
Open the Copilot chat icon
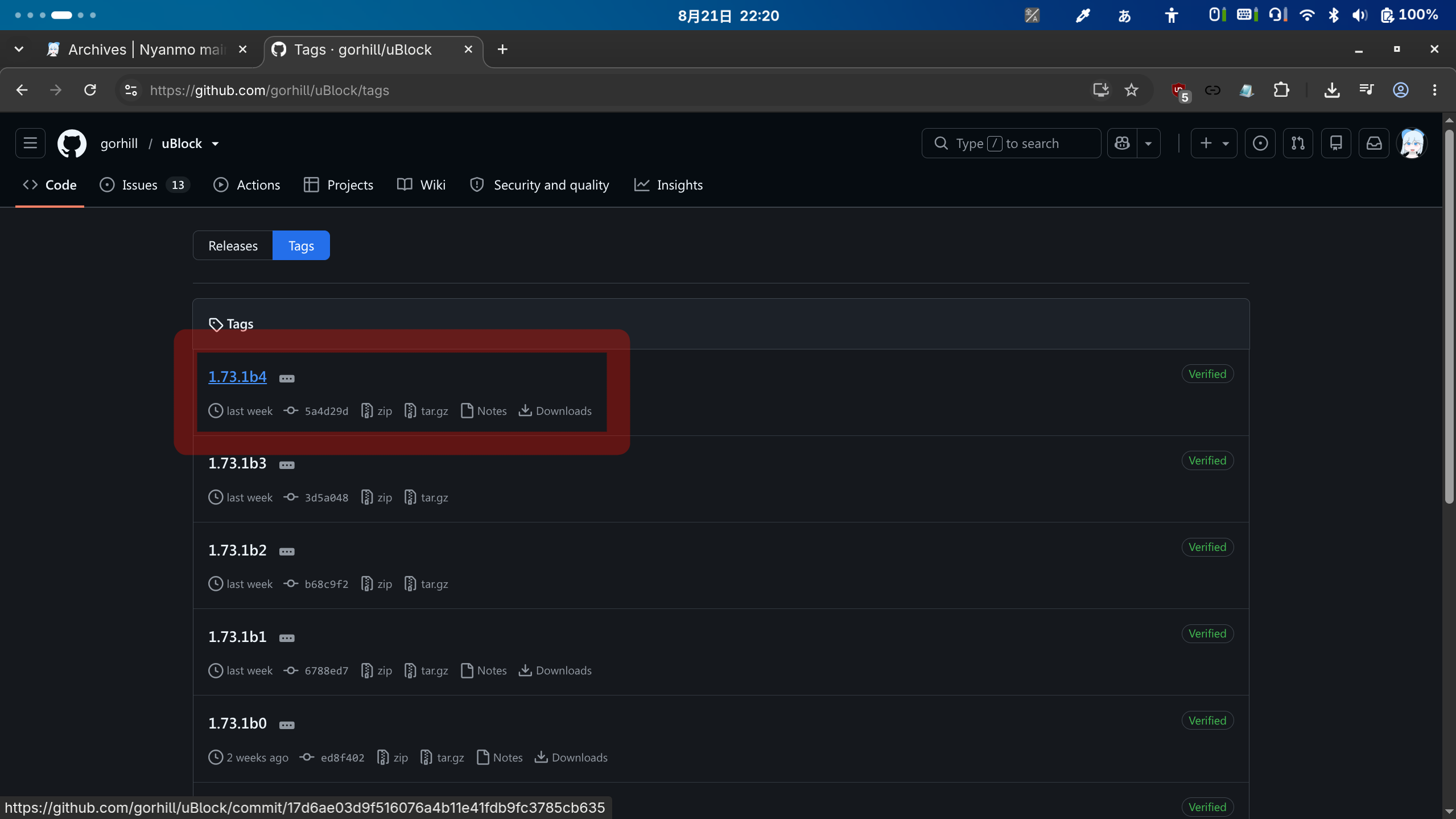coord(1122,143)
